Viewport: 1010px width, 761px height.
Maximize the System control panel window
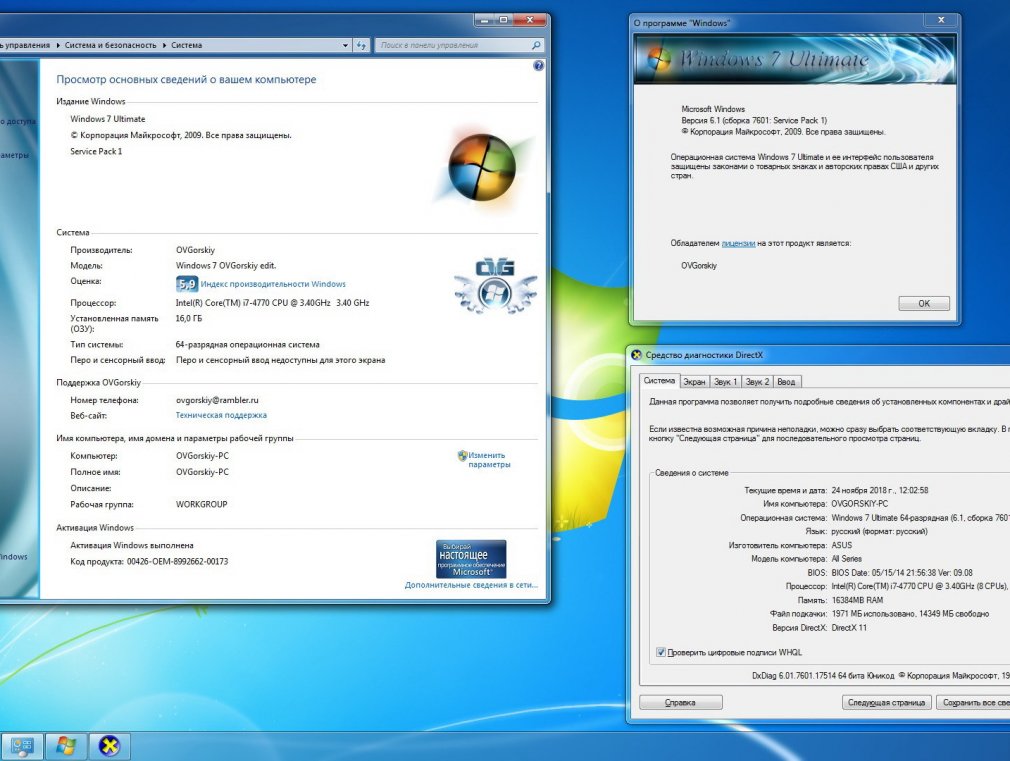(x=504, y=20)
